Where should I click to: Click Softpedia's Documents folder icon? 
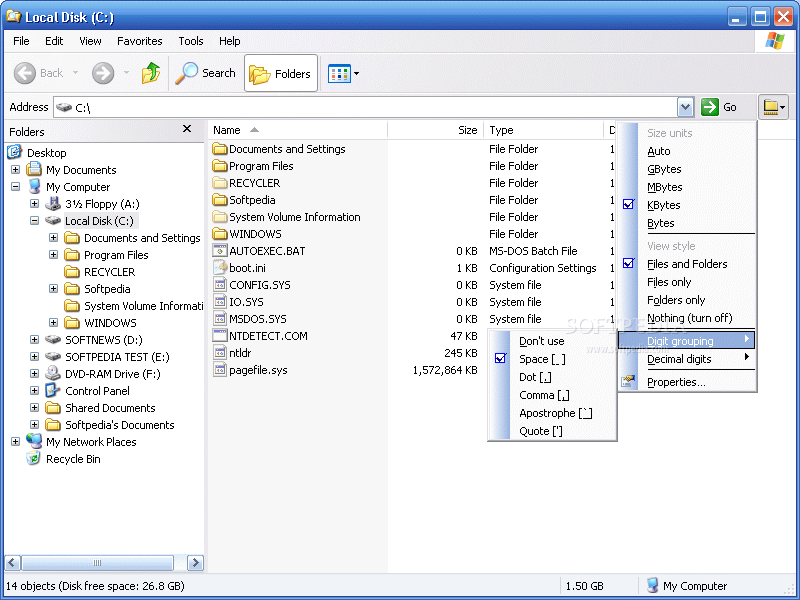tap(53, 424)
